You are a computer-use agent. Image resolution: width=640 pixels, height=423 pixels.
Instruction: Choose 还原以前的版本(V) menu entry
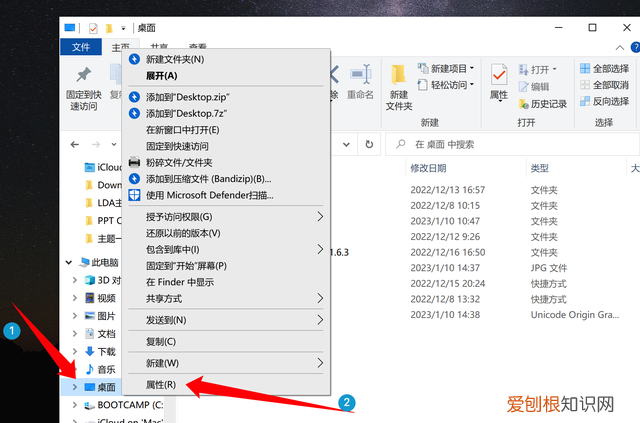pyautogui.click(x=227, y=233)
